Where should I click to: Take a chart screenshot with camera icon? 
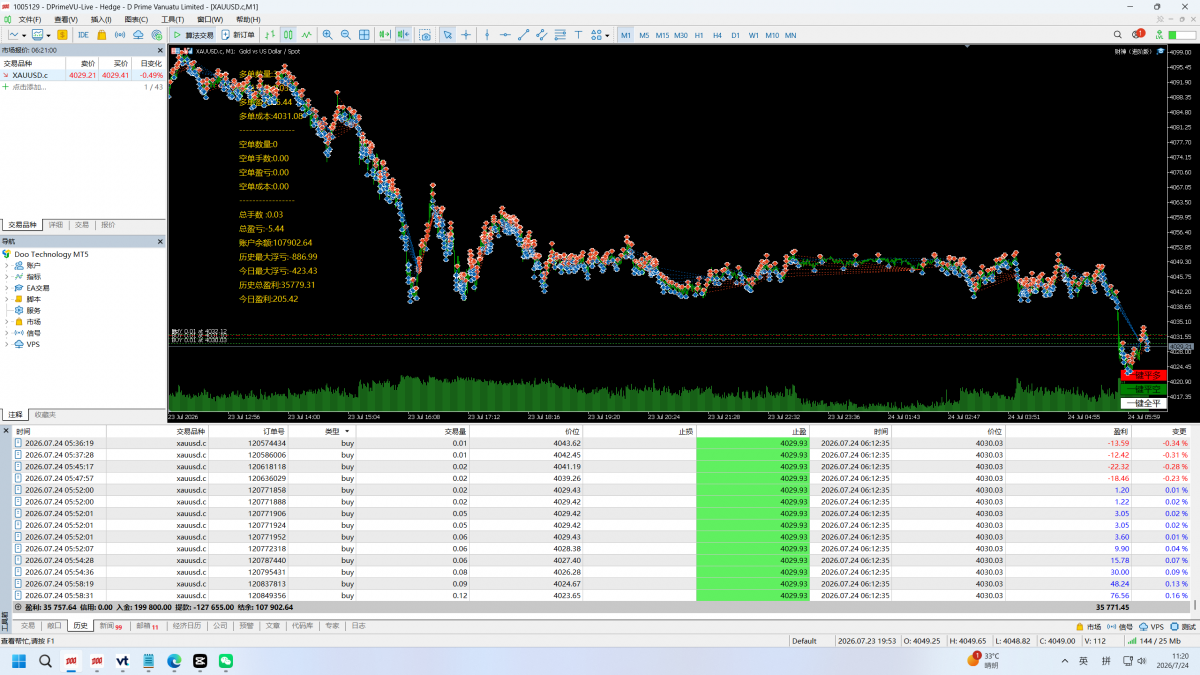[425, 35]
